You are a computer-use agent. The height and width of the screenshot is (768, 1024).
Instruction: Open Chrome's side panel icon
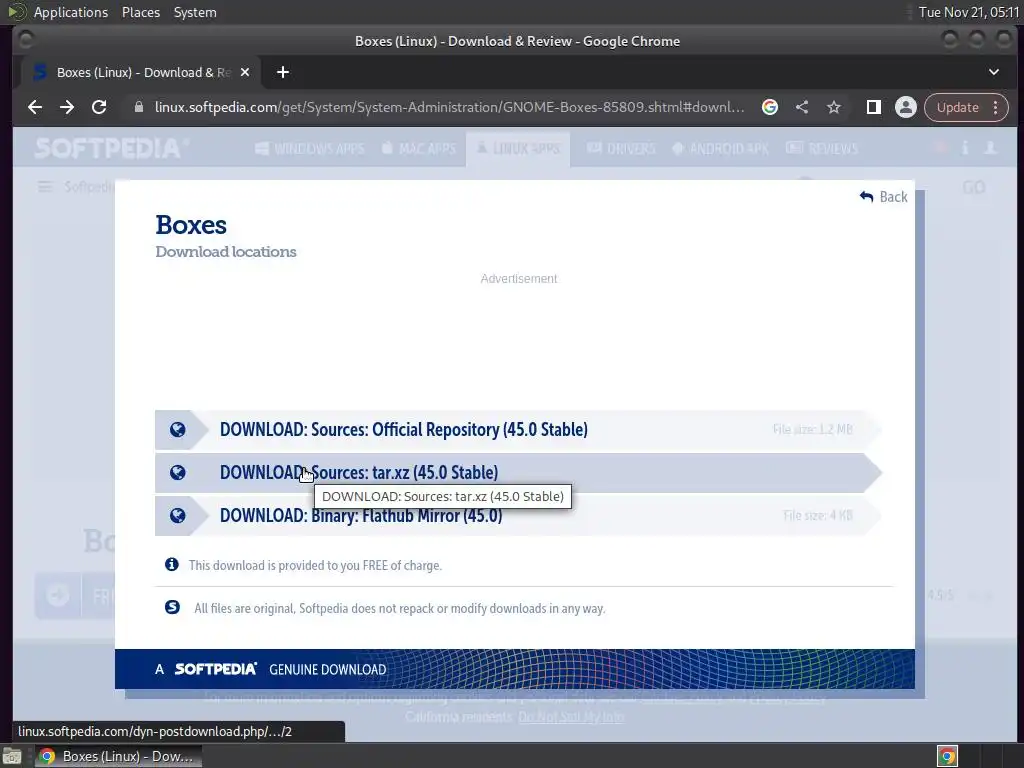click(x=874, y=107)
